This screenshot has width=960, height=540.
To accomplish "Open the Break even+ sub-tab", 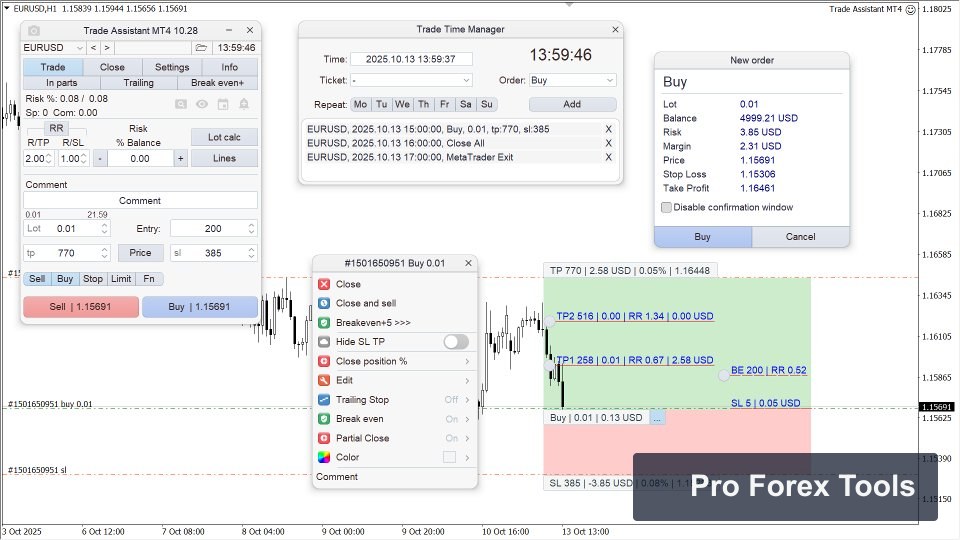I will (217, 83).
